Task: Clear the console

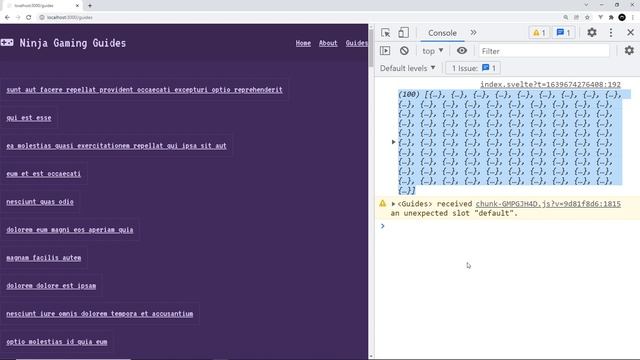Action: point(404,51)
